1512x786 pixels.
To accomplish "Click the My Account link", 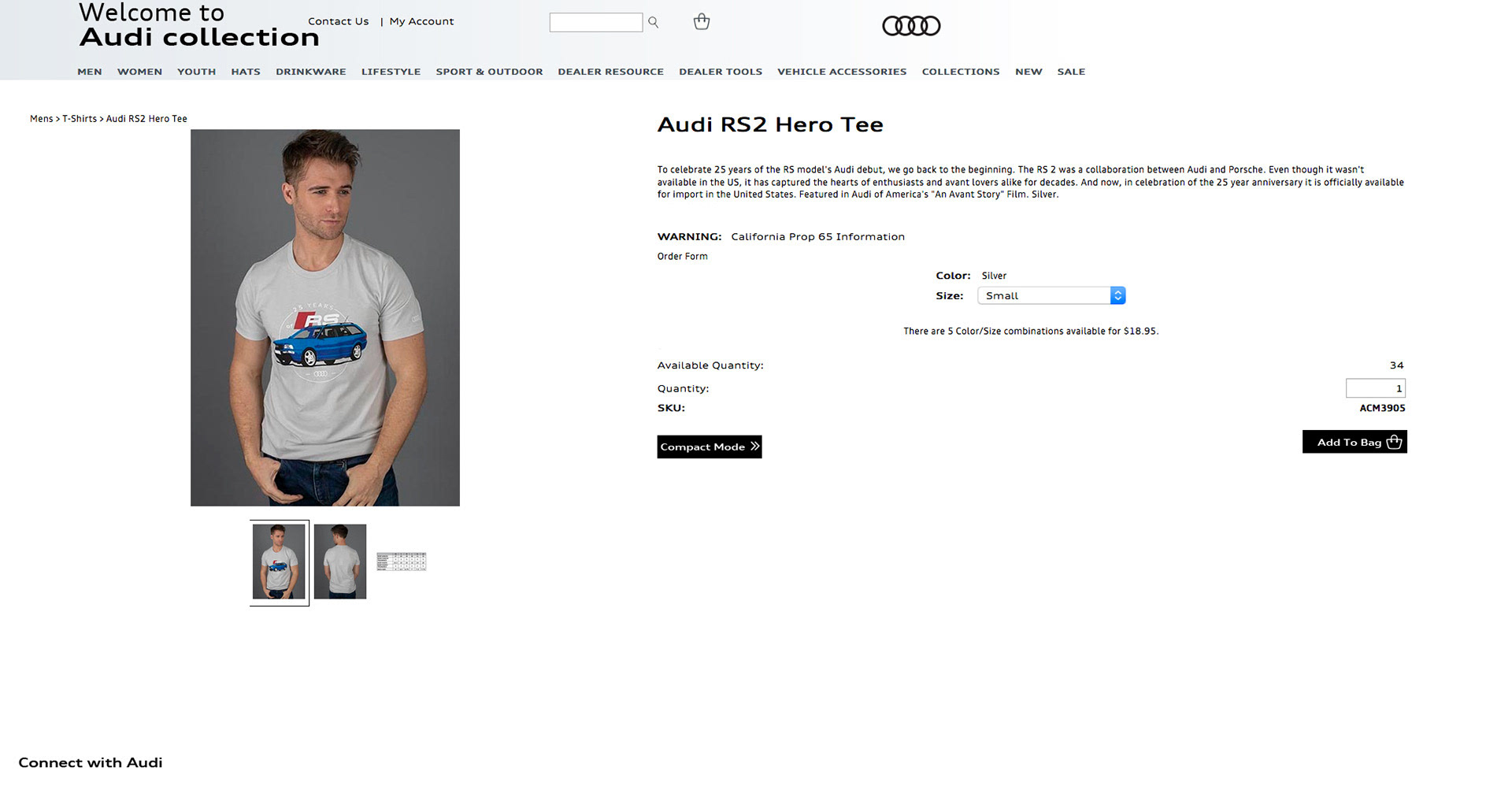I will pos(421,21).
